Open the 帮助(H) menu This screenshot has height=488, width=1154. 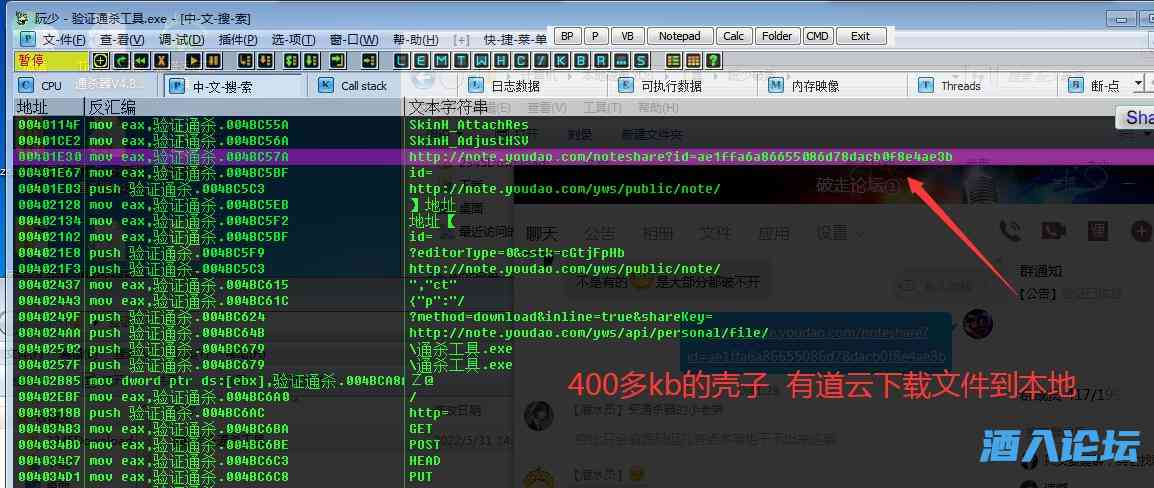pyautogui.click(x=416, y=39)
